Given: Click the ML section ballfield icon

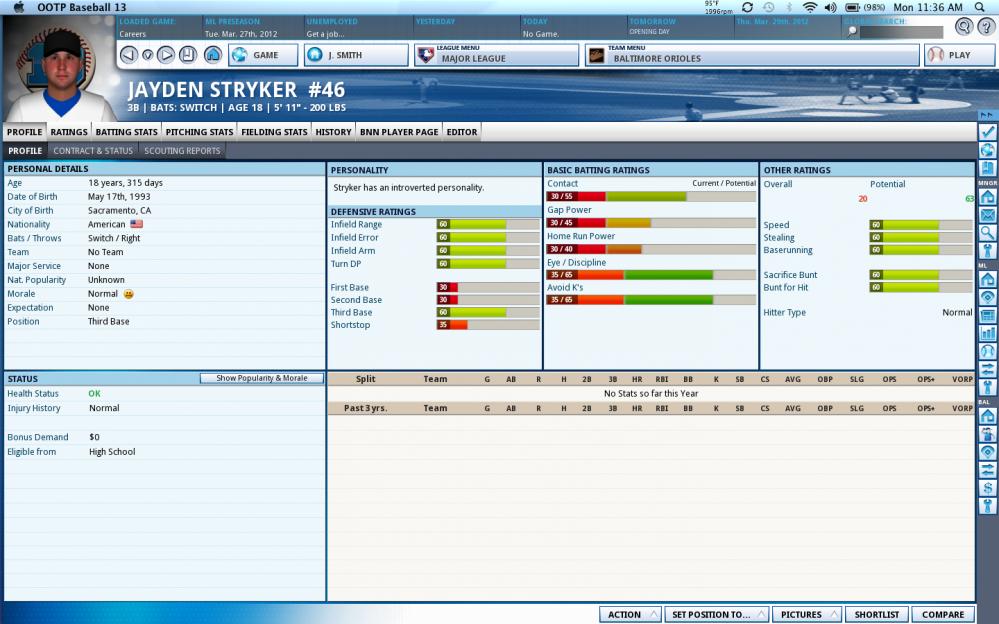Looking at the screenshot, I should click(988, 297).
